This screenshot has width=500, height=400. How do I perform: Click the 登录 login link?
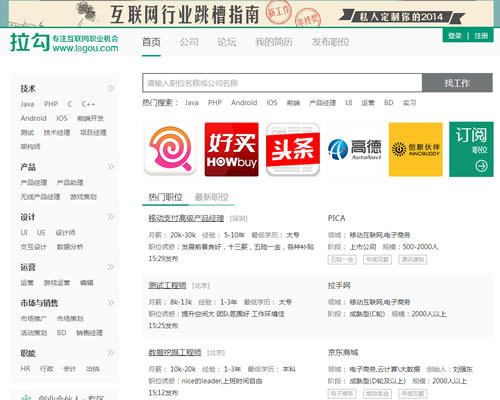[455, 36]
